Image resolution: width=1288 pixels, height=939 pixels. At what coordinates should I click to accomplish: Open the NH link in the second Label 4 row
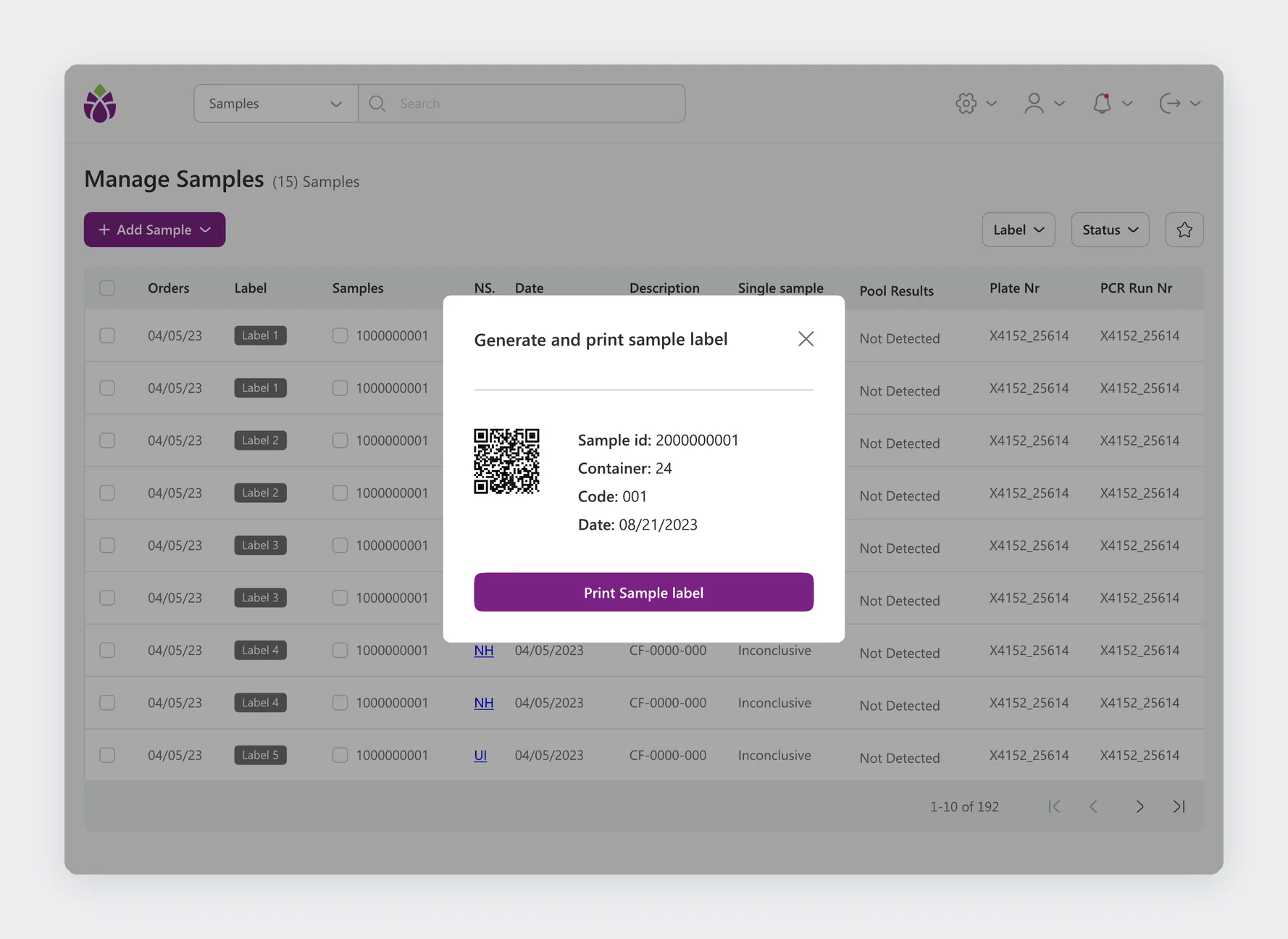(x=484, y=703)
